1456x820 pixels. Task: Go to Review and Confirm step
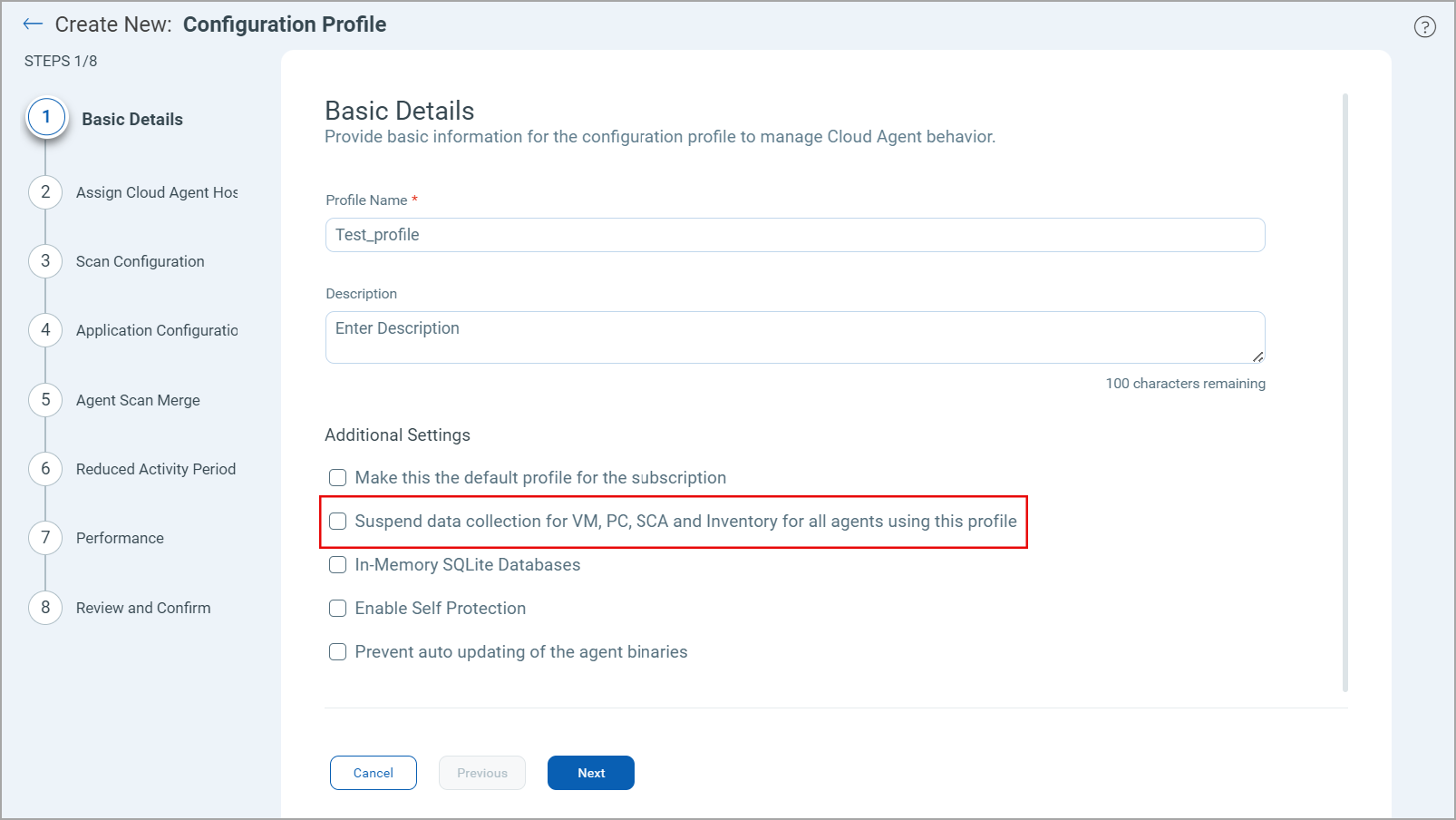click(x=45, y=607)
